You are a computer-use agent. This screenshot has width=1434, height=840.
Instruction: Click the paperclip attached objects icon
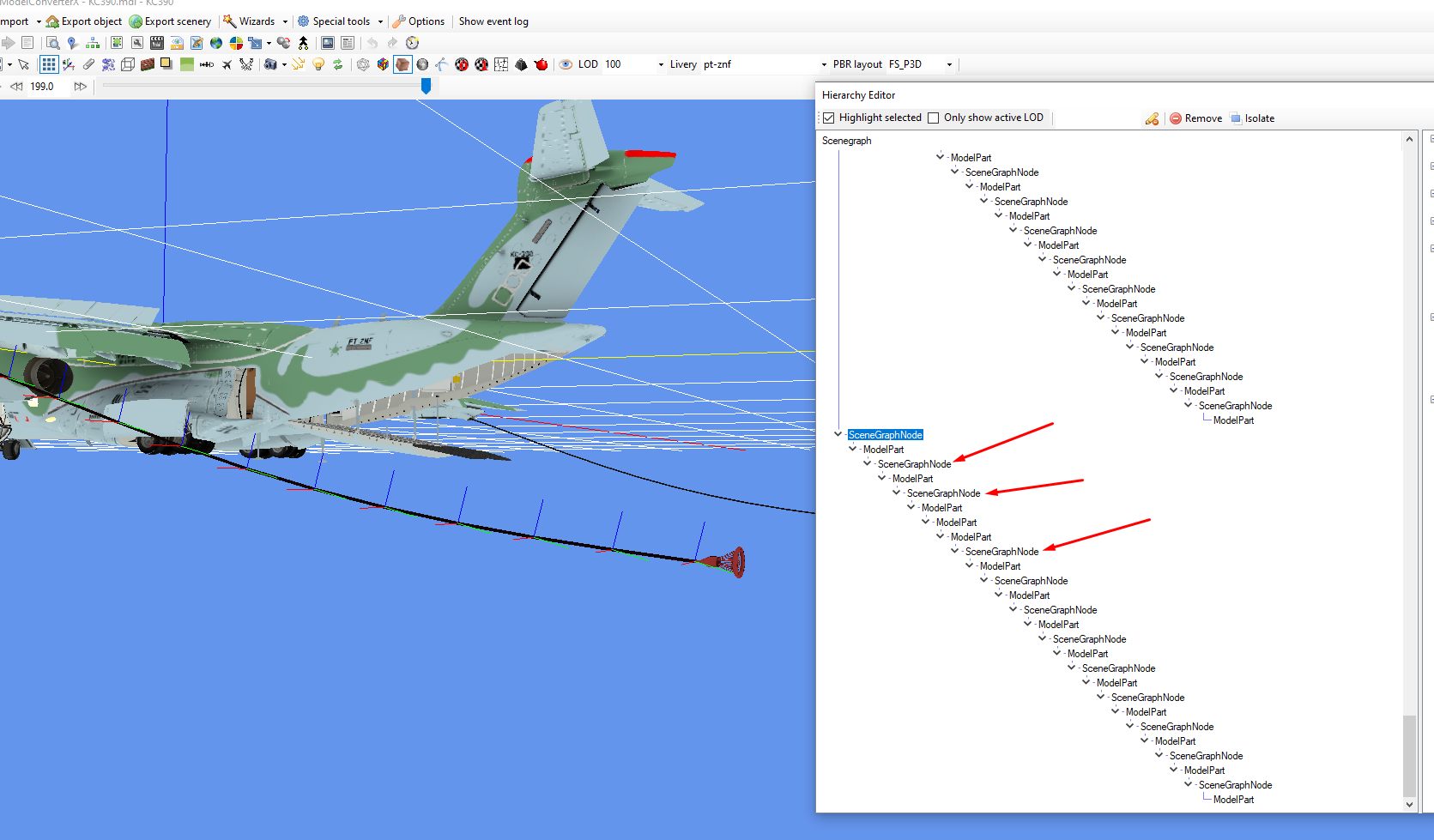[88, 64]
